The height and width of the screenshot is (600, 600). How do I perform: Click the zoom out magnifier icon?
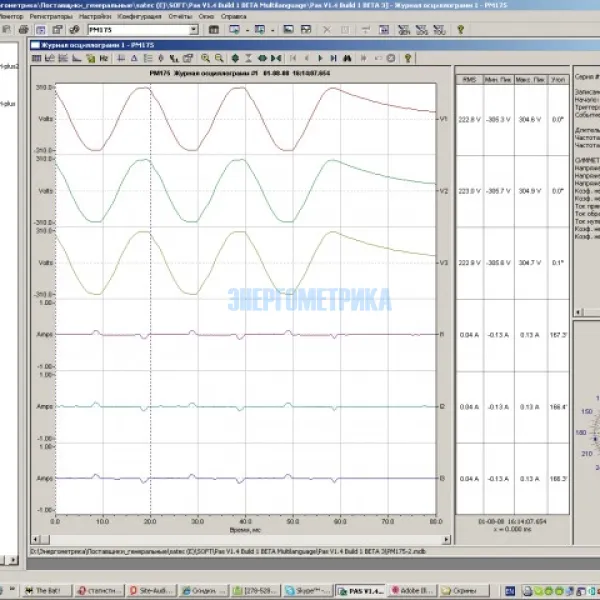click(x=219, y=58)
